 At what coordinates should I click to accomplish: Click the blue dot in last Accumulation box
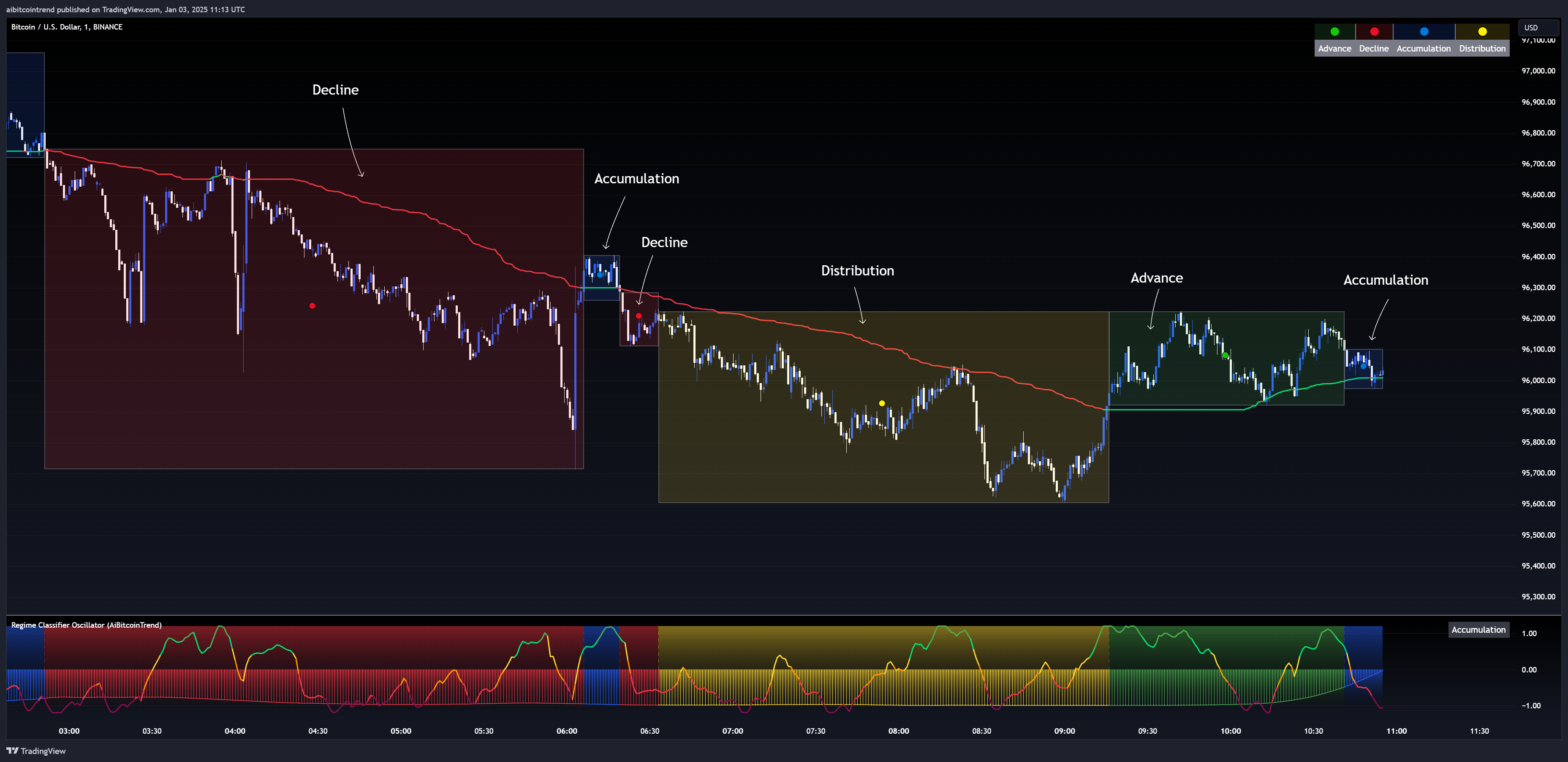point(1363,366)
